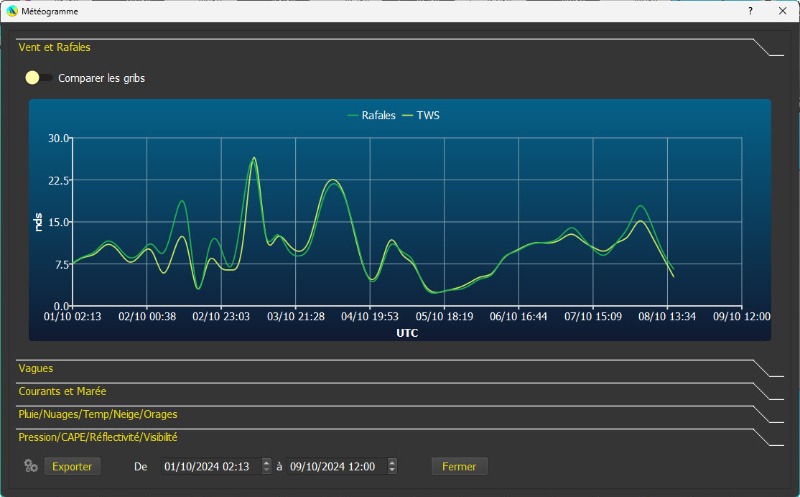Image resolution: width=800 pixels, height=497 pixels.
Task: Decrease the end date with down arrow
Action: pyautogui.click(x=392, y=470)
